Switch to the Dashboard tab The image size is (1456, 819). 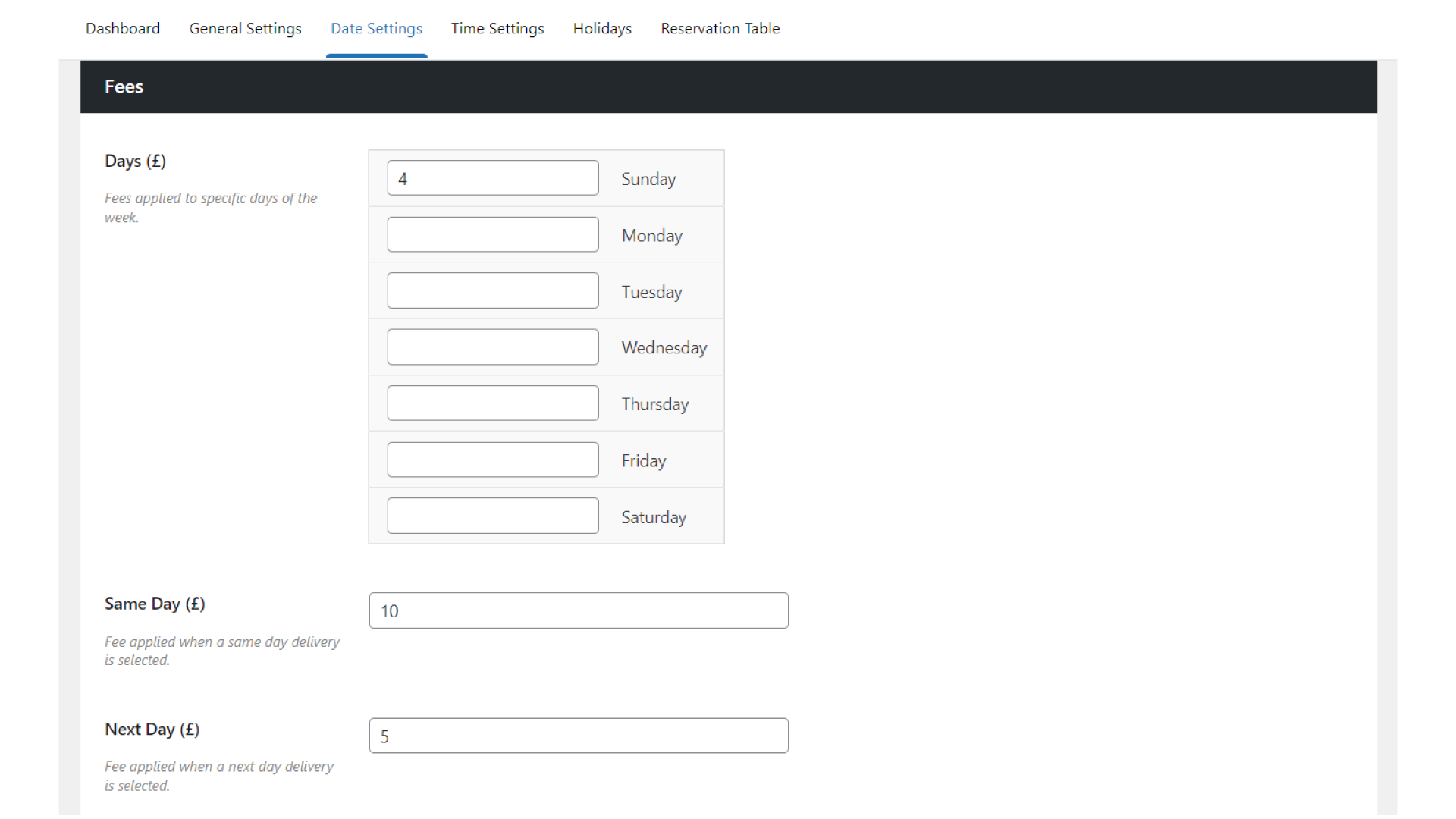(122, 28)
